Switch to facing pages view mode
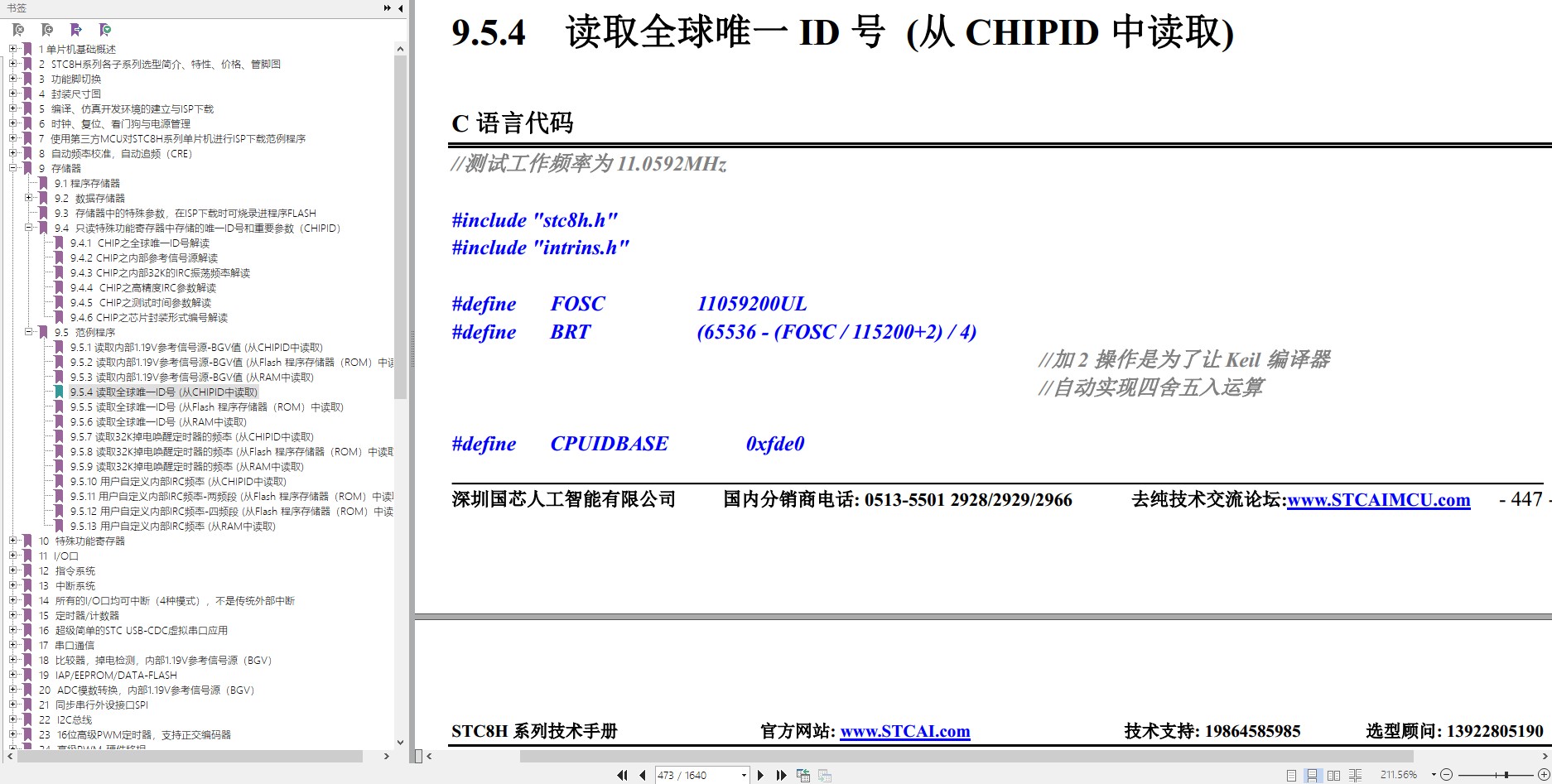 coord(1333,775)
